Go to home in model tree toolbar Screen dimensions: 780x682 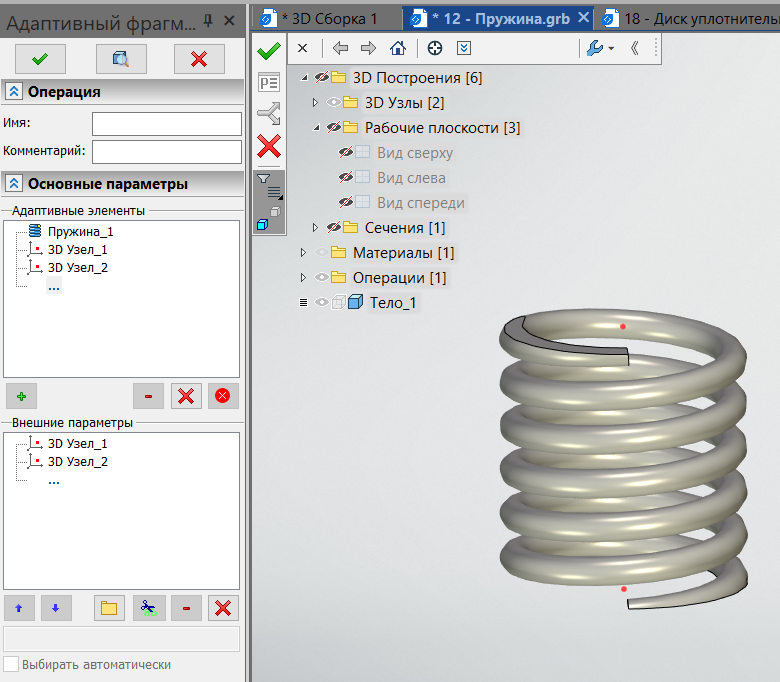click(x=398, y=48)
